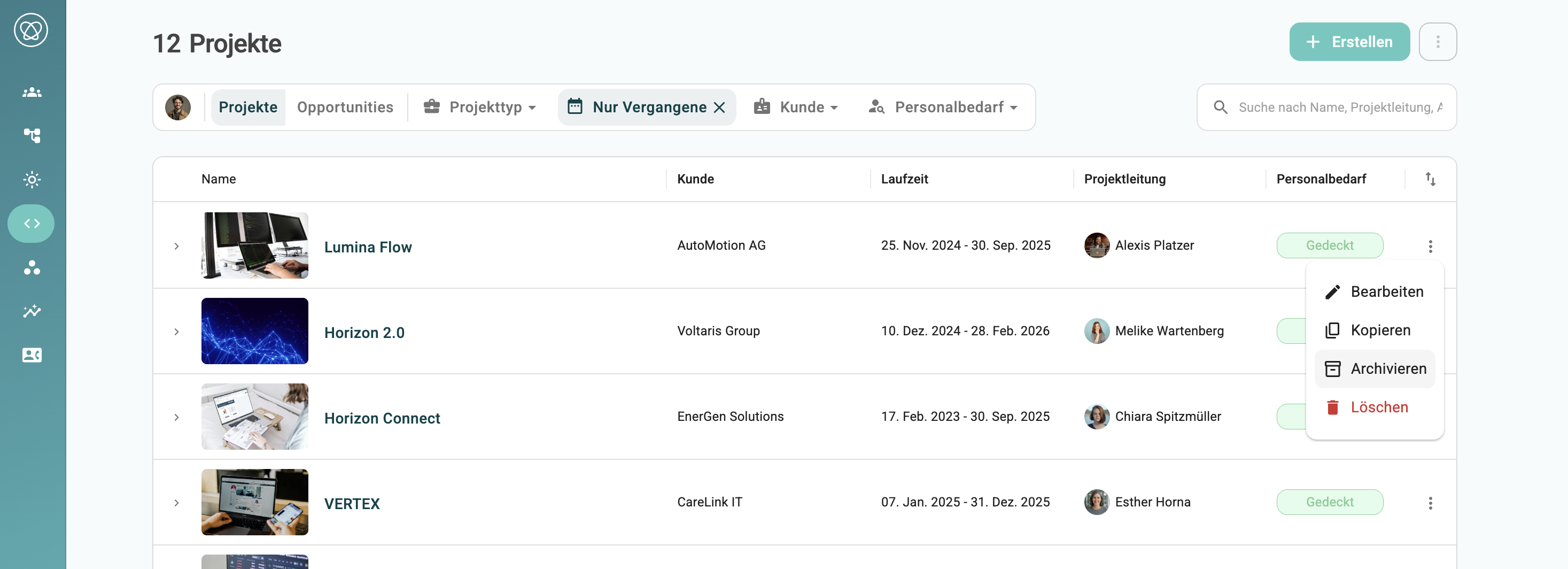Image resolution: width=1568 pixels, height=569 pixels.
Task: Switch to the Opportunities tab
Action: [345, 107]
